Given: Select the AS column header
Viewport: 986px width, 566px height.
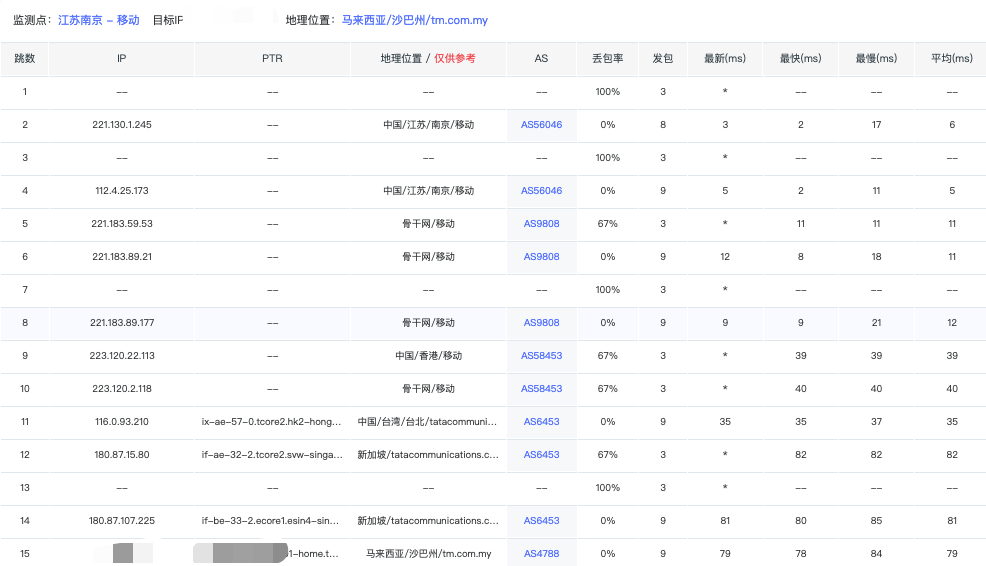Looking at the screenshot, I should pos(541,58).
